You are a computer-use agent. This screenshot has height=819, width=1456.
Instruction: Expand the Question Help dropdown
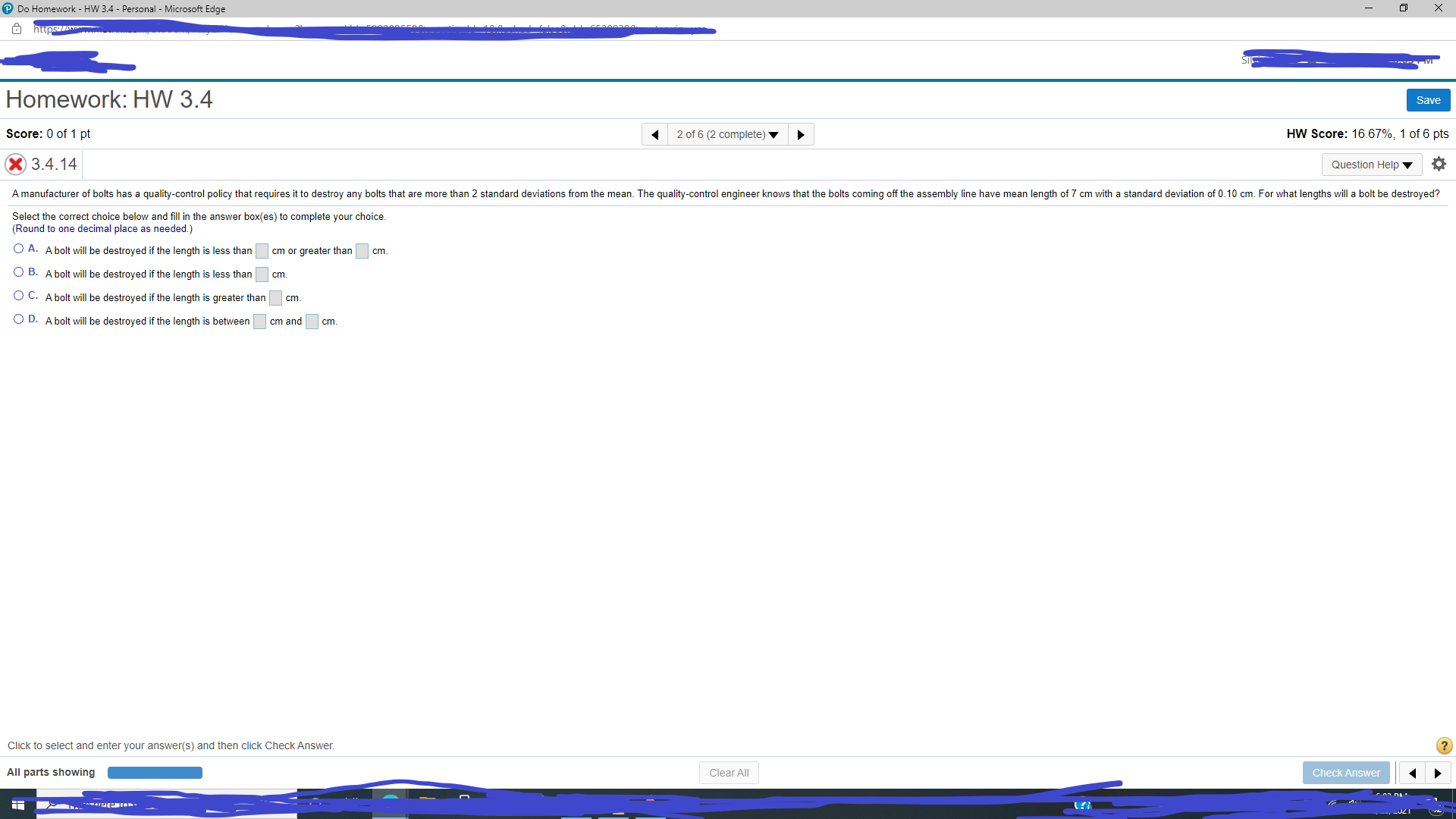click(1370, 164)
